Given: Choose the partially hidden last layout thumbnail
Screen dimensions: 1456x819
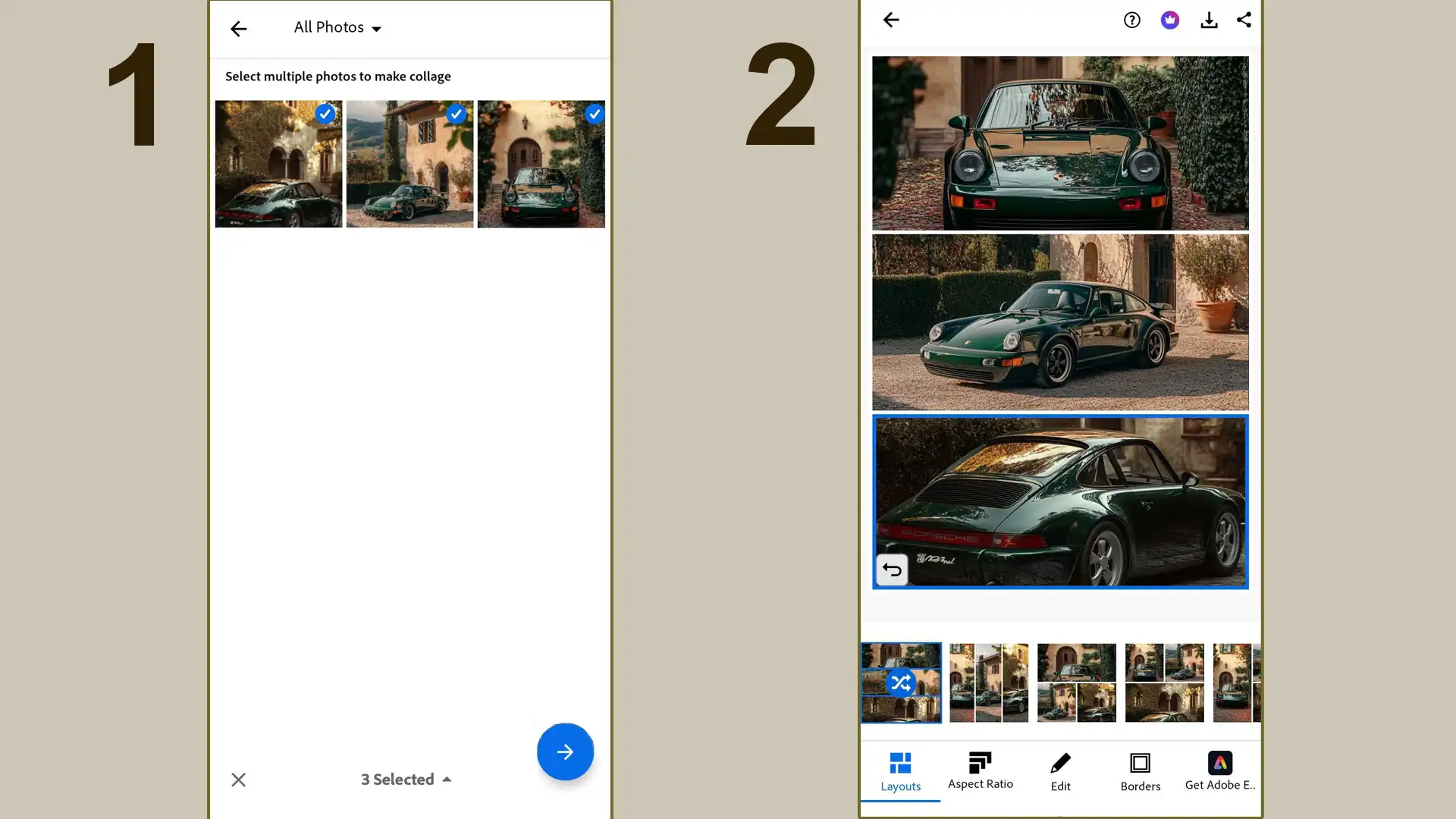Looking at the screenshot, I should 1237,682.
